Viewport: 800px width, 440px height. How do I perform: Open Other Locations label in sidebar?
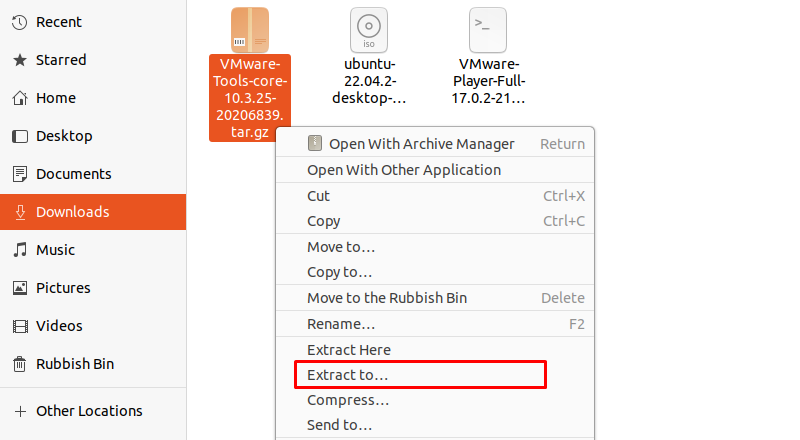[x=89, y=411]
